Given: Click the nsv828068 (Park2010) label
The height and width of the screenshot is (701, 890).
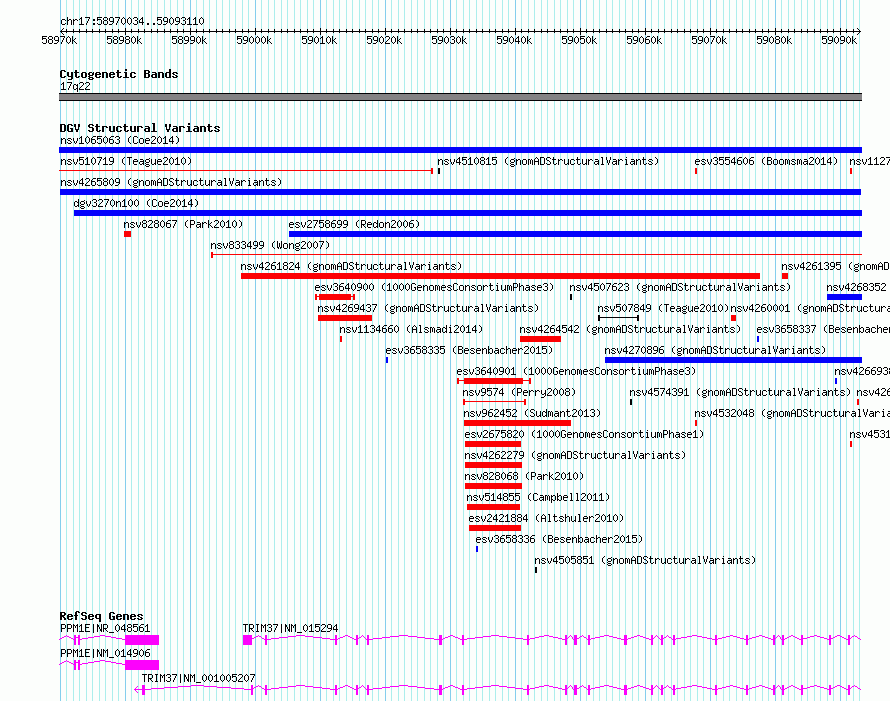Looking at the screenshot, I should click(x=524, y=476).
